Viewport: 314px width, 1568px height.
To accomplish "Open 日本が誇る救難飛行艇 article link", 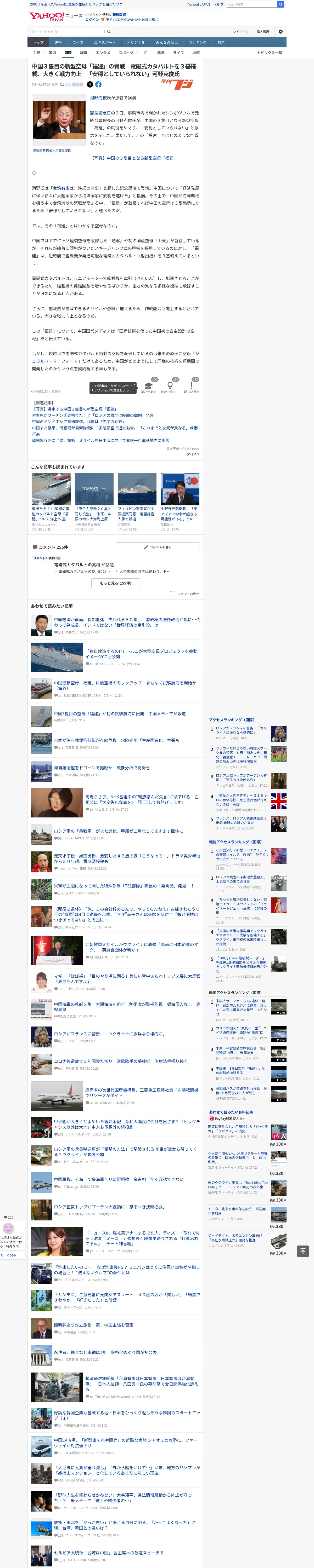I will click(116, 740).
